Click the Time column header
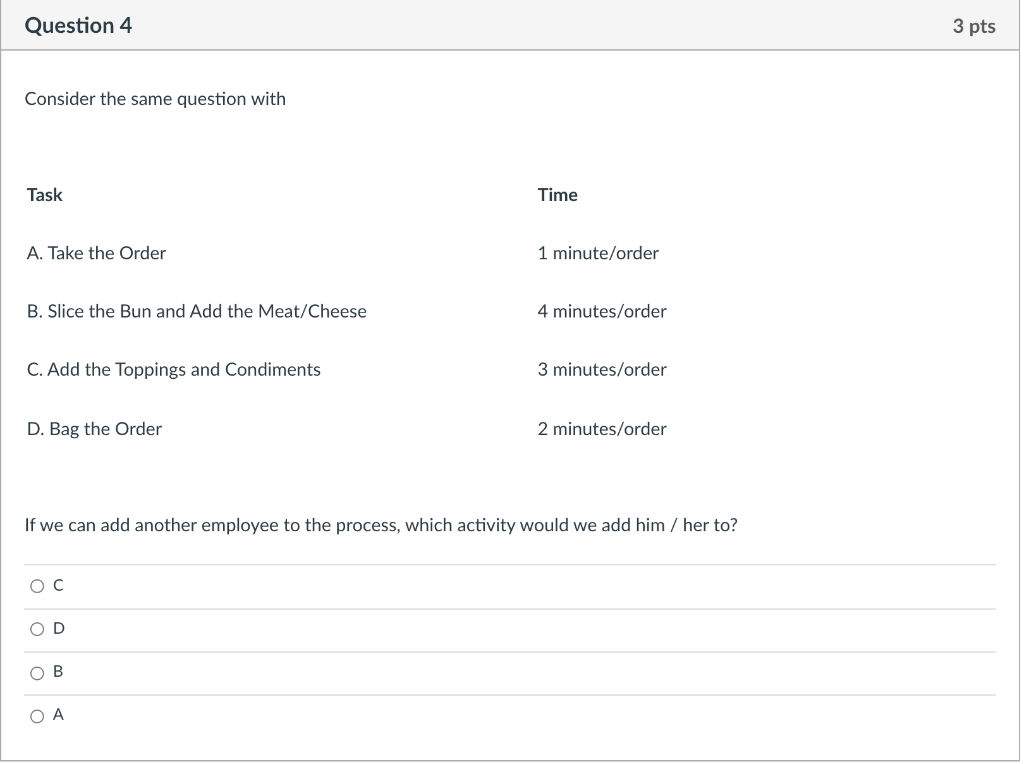 pyautogui.click(x=557, y=195)
